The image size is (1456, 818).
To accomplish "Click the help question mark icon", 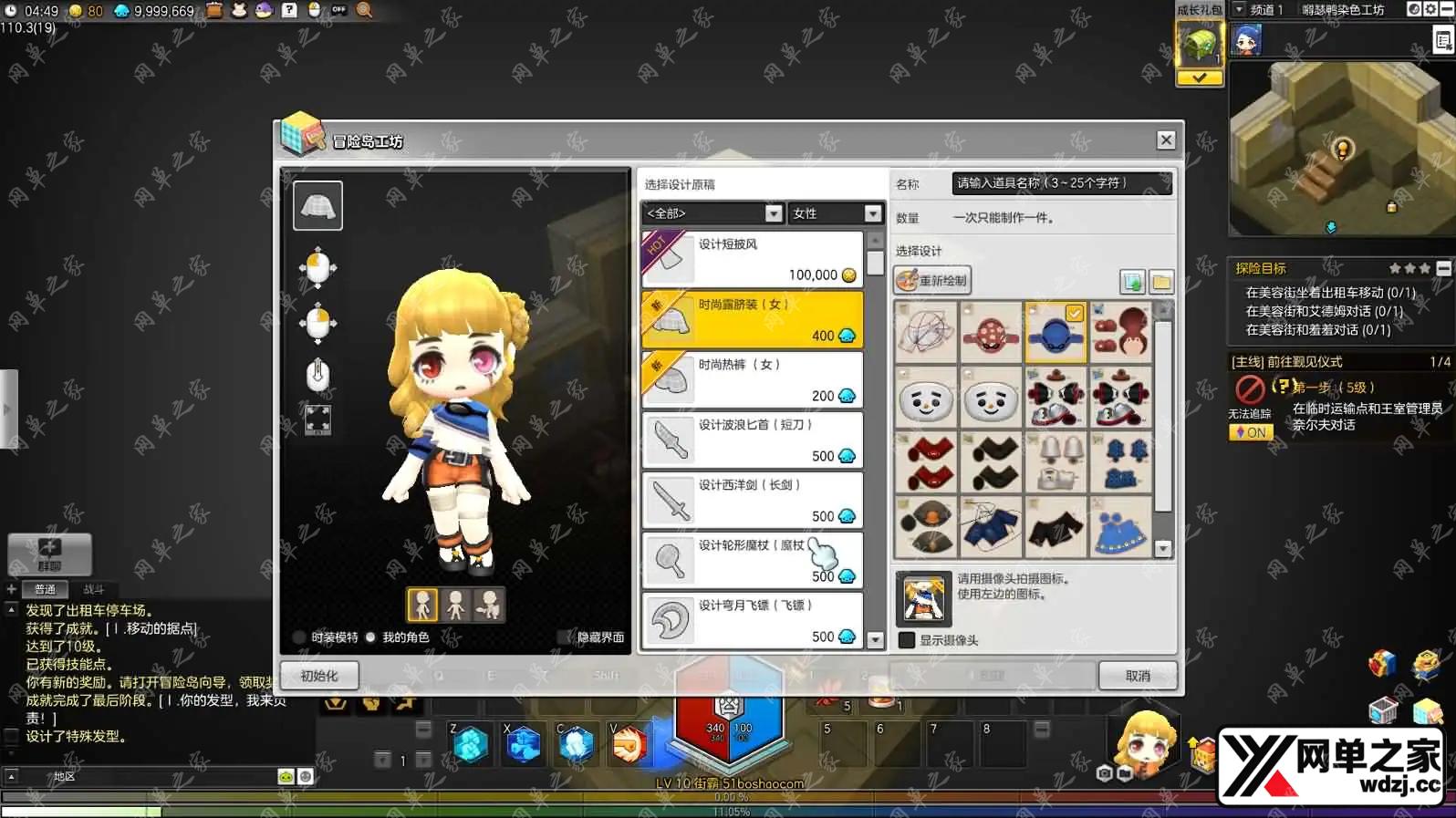I will pos(289,10).
